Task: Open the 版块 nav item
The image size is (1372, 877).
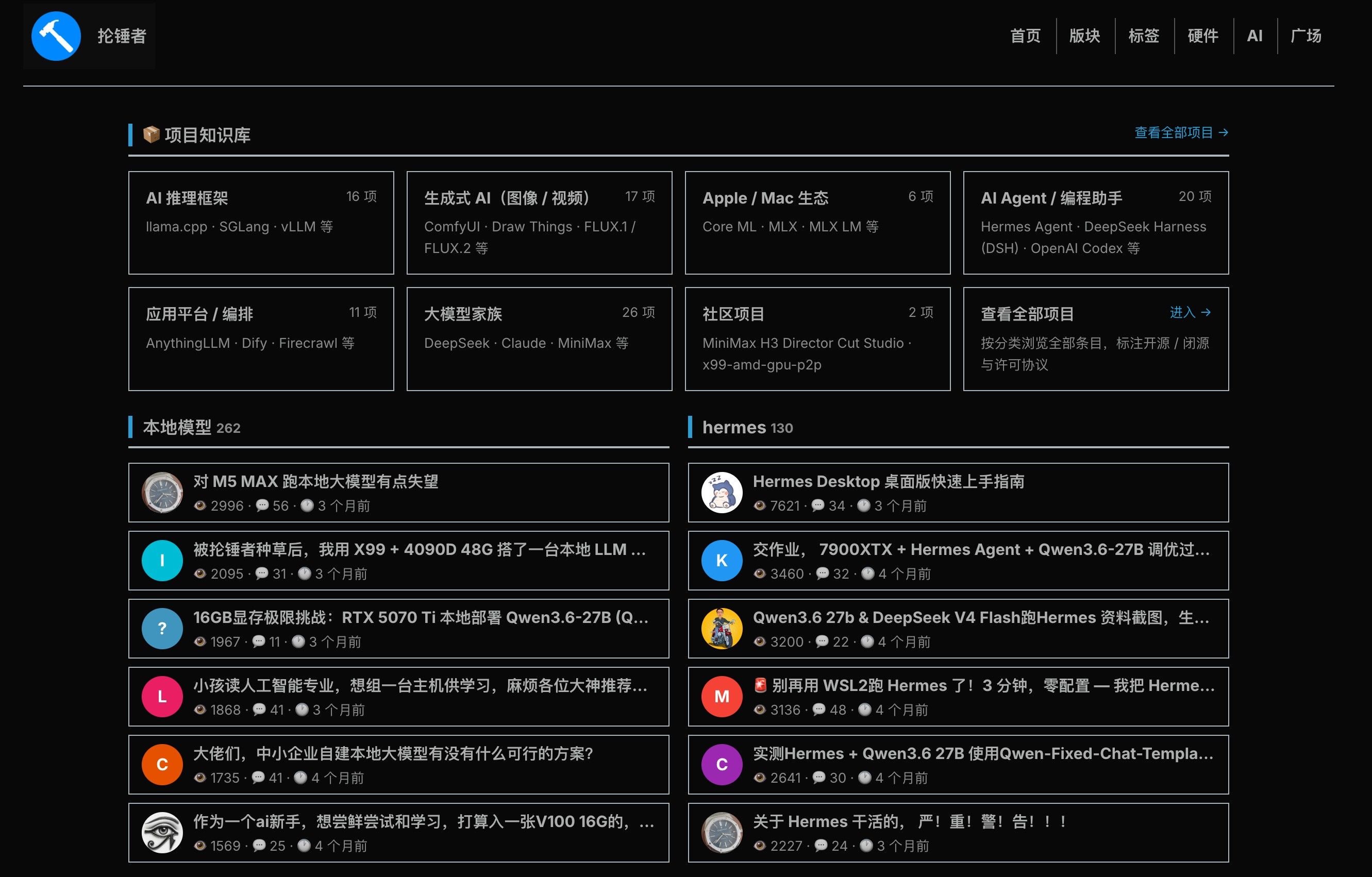Action: (1084, 36)
